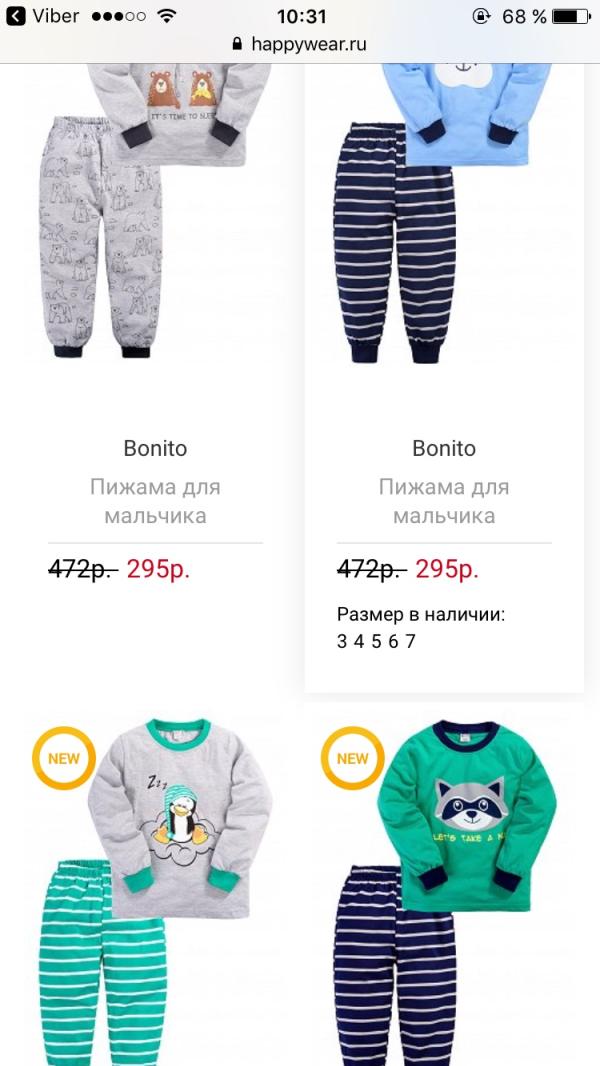Tap the back-to-Viber arrow icon
The image size is (600, 1066).
16,17
